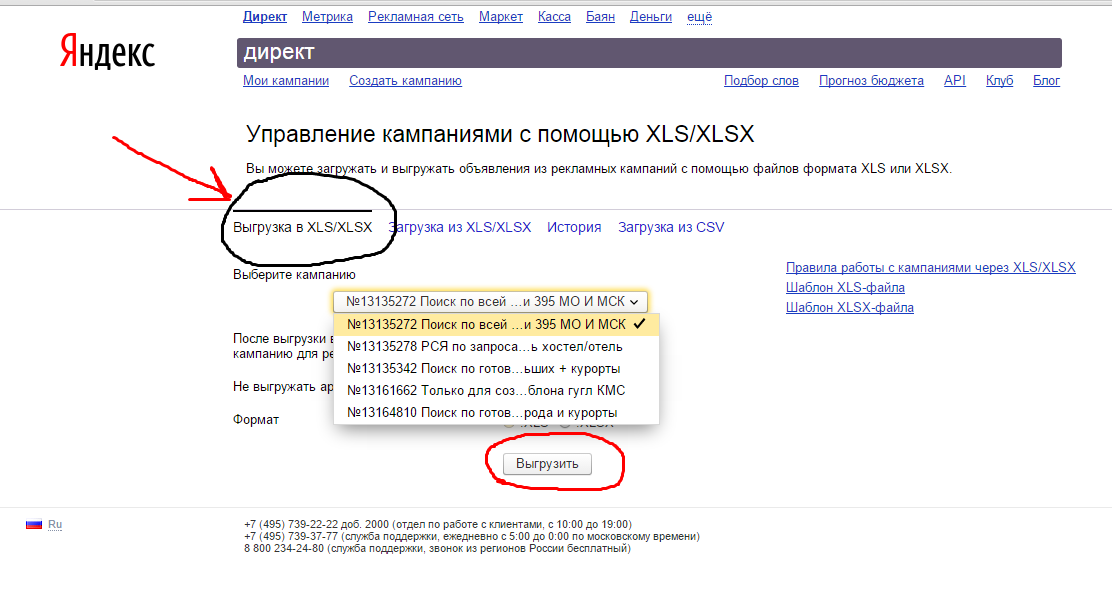
Task: Click the Выгрузить button
Action: [x=547, y=463]
